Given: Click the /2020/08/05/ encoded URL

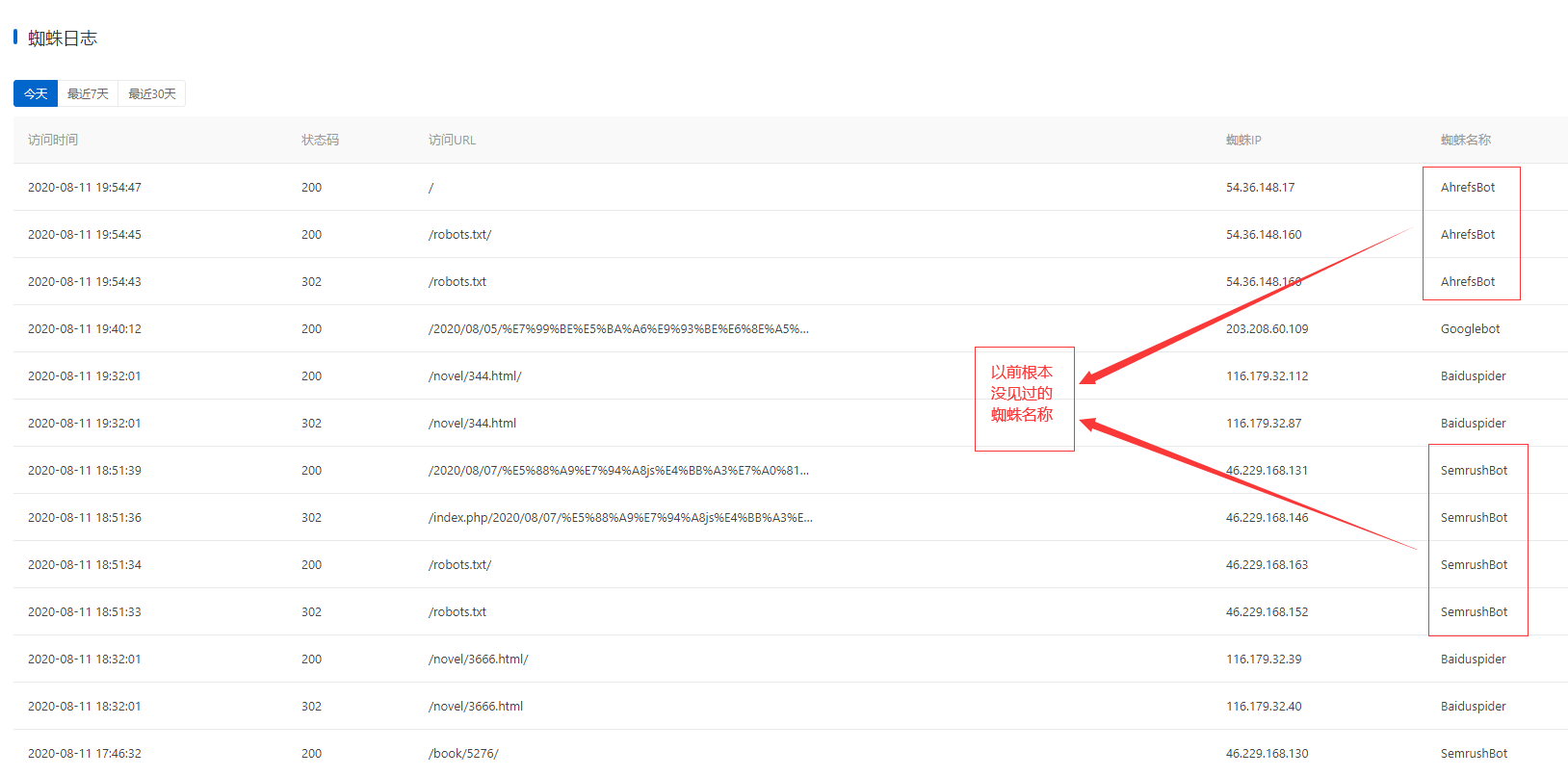Looking at the screenshot, I should pos(618,328).
